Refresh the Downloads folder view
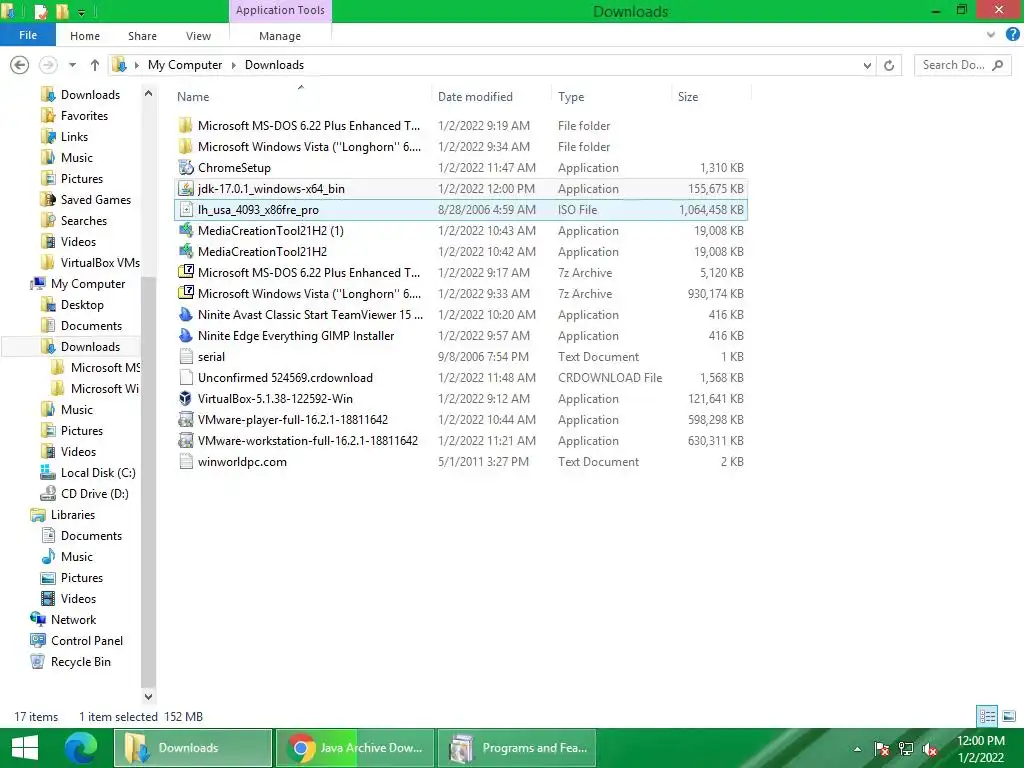 pos(889,65)
